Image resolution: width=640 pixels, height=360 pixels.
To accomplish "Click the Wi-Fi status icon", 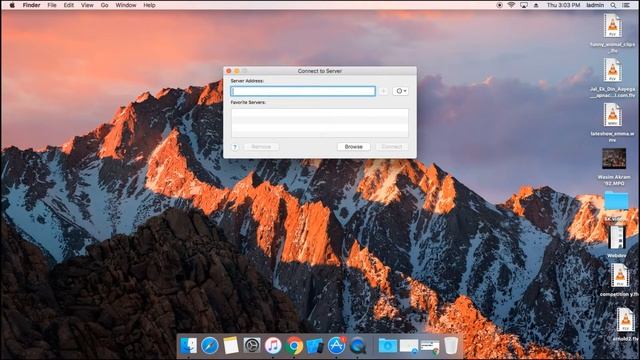I will [x=511, y=5].
